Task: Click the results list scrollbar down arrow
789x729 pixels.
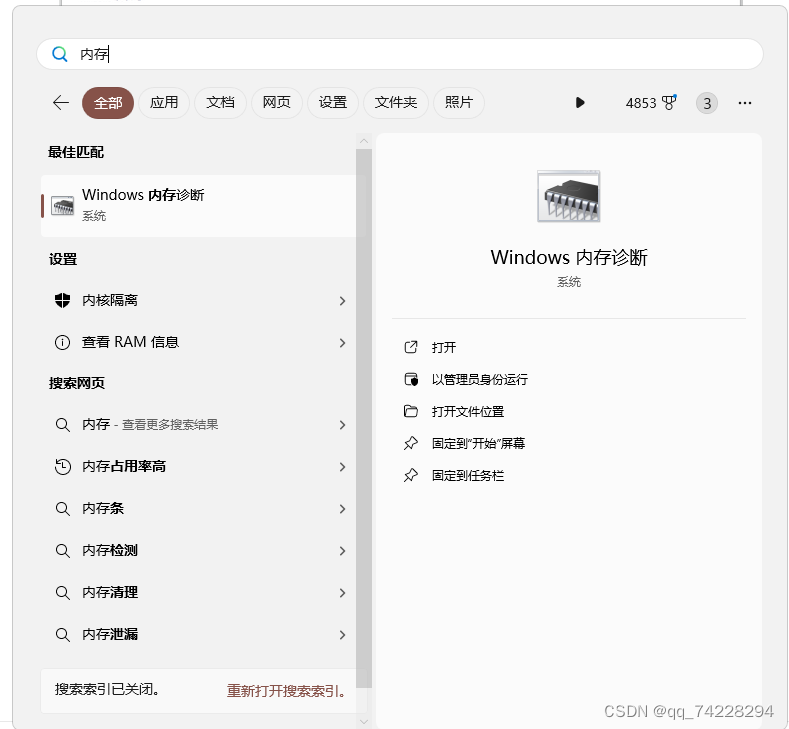Action: click(x=364, y=722)
